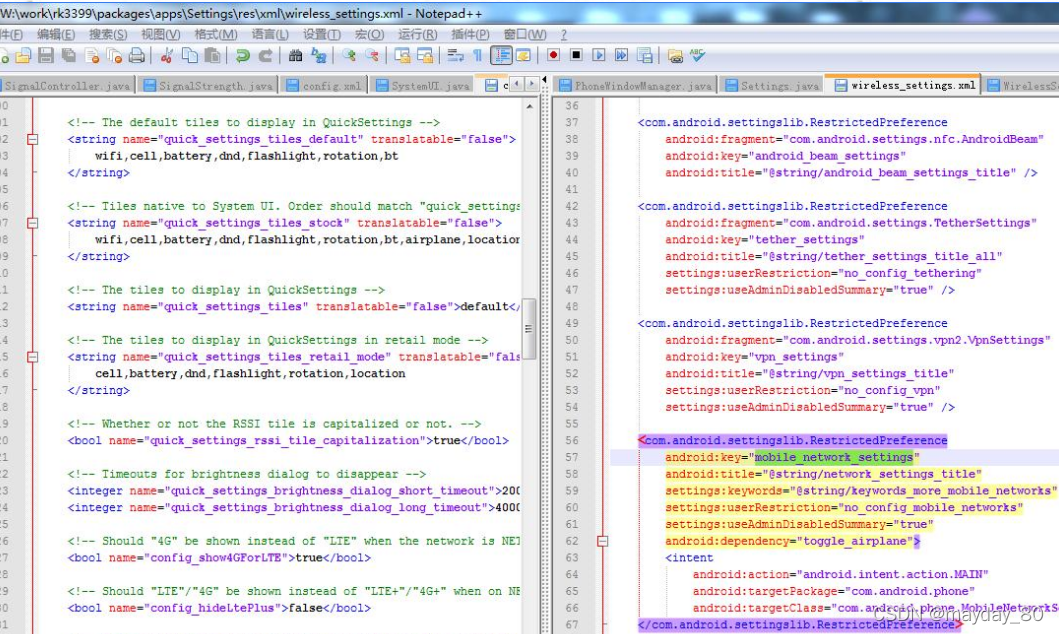Click the Save All toolbar icon
Viewport: 1059px width, 634px height.
tap(69, 56)
